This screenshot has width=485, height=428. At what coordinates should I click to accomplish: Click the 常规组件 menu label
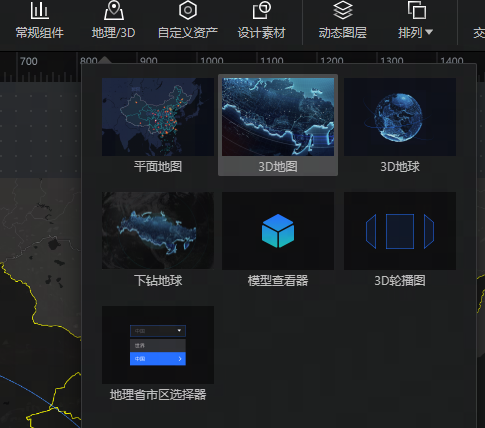(40, 33)
